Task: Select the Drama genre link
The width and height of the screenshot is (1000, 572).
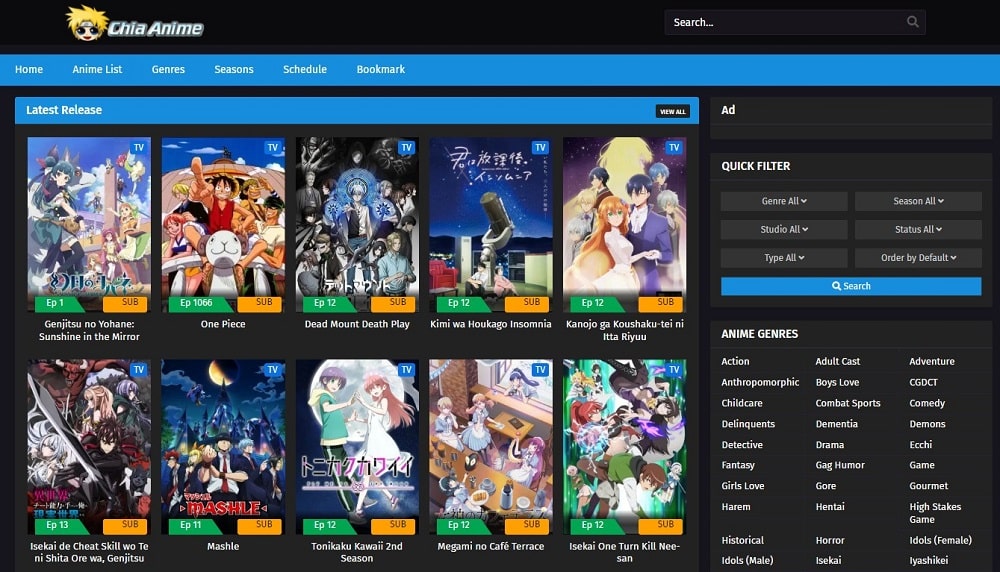Action: click(x=830, y=445)
